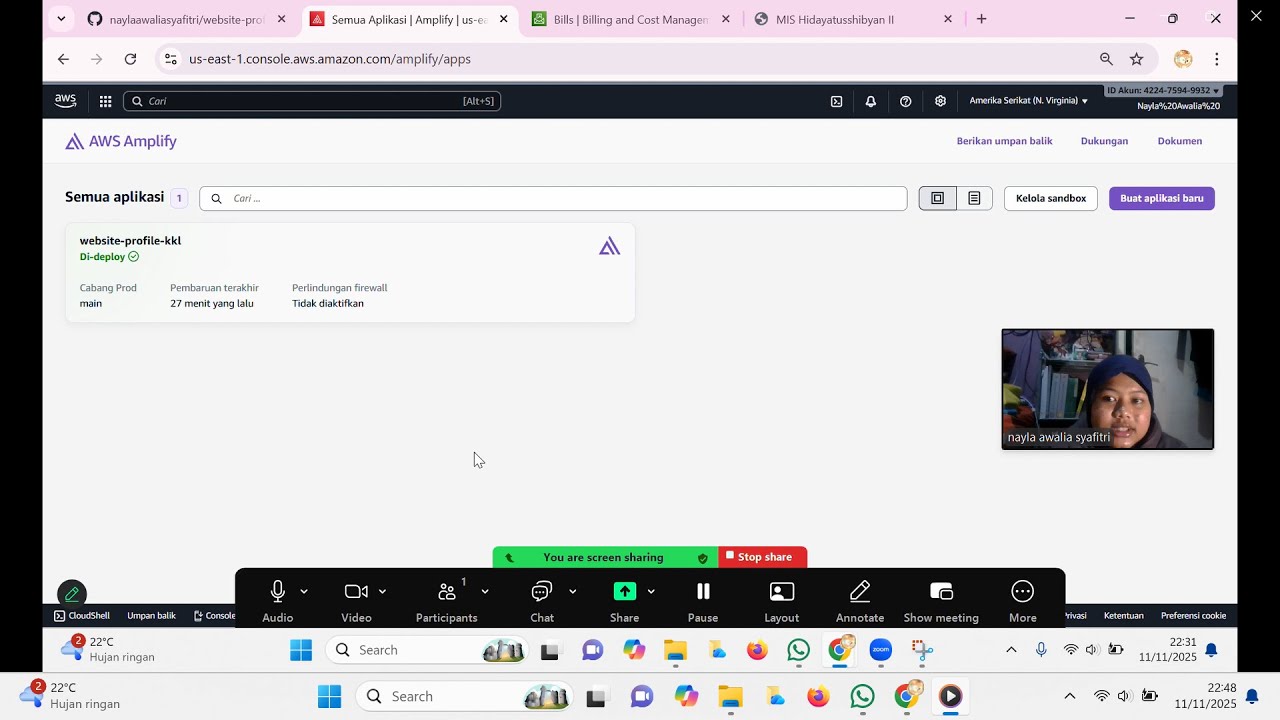Open the AWS notifications bell
1280x720 pixels.
871,101
